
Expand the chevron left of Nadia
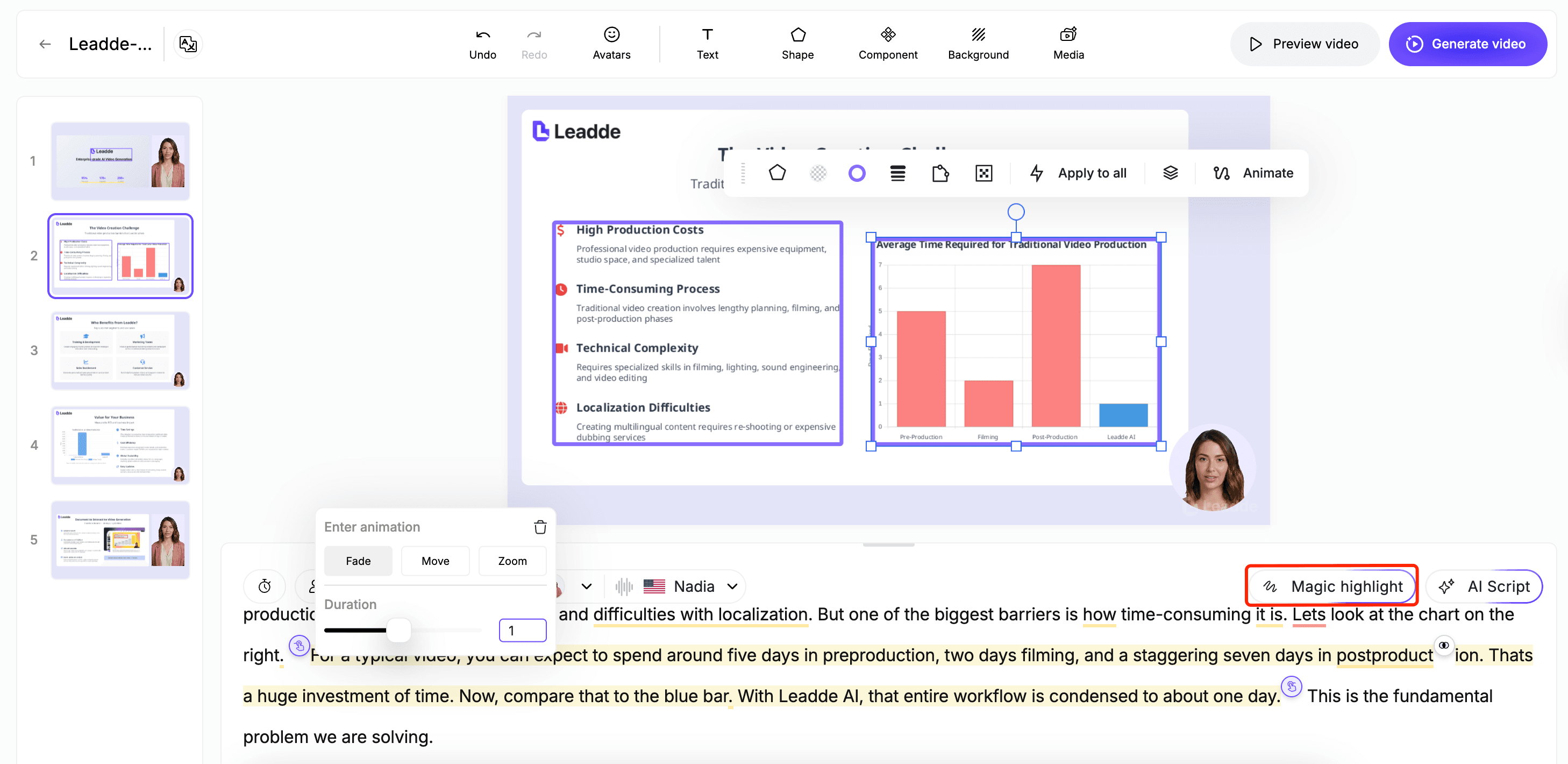coord(586,586)
